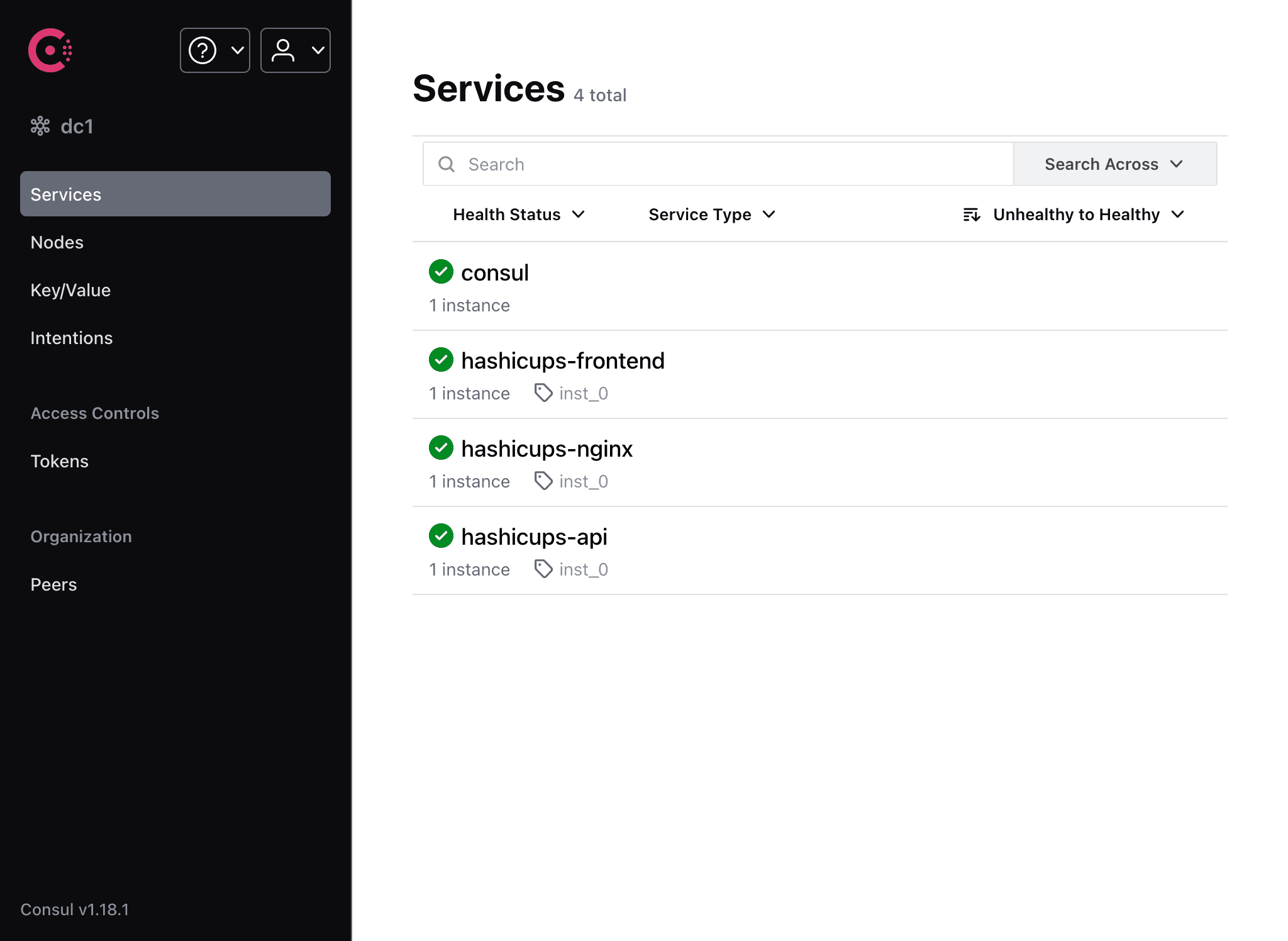Click the healthy status icon for consul

pos(441,271)
